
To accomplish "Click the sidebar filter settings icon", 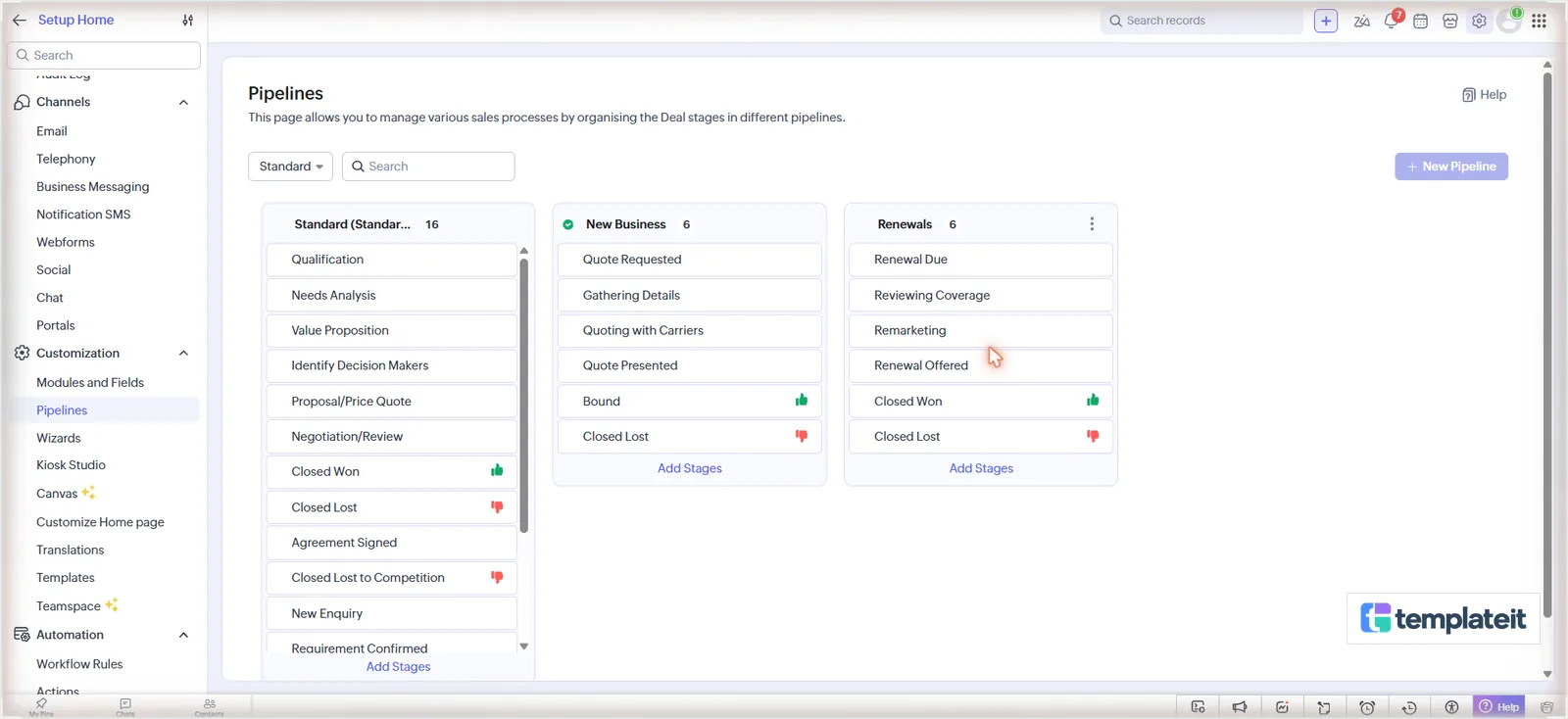I will (188, 20).
